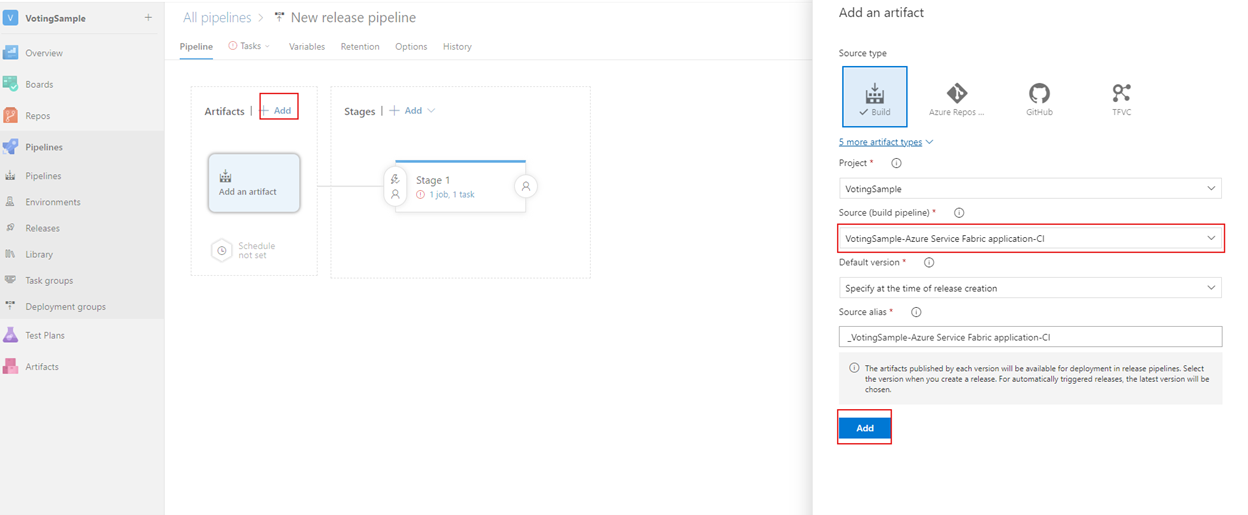Click the Source alias text field
This screenshot has height=515, width=1248.
point(1030,337)
